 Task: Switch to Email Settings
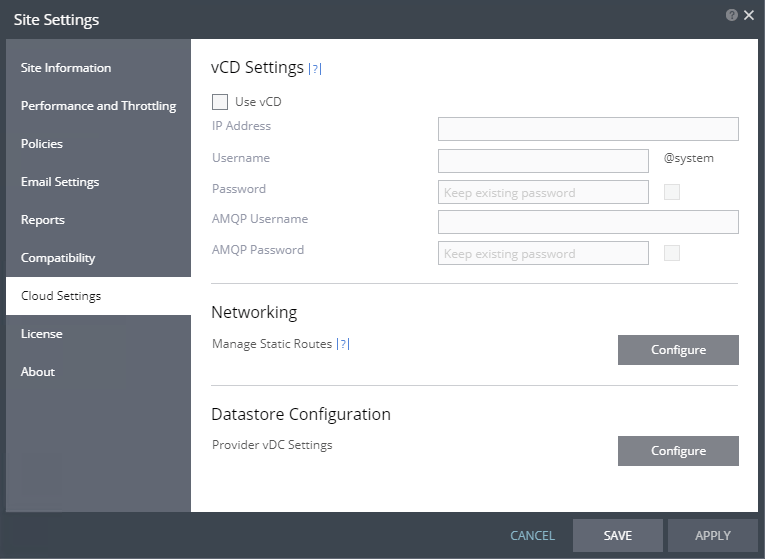(98, 182)
